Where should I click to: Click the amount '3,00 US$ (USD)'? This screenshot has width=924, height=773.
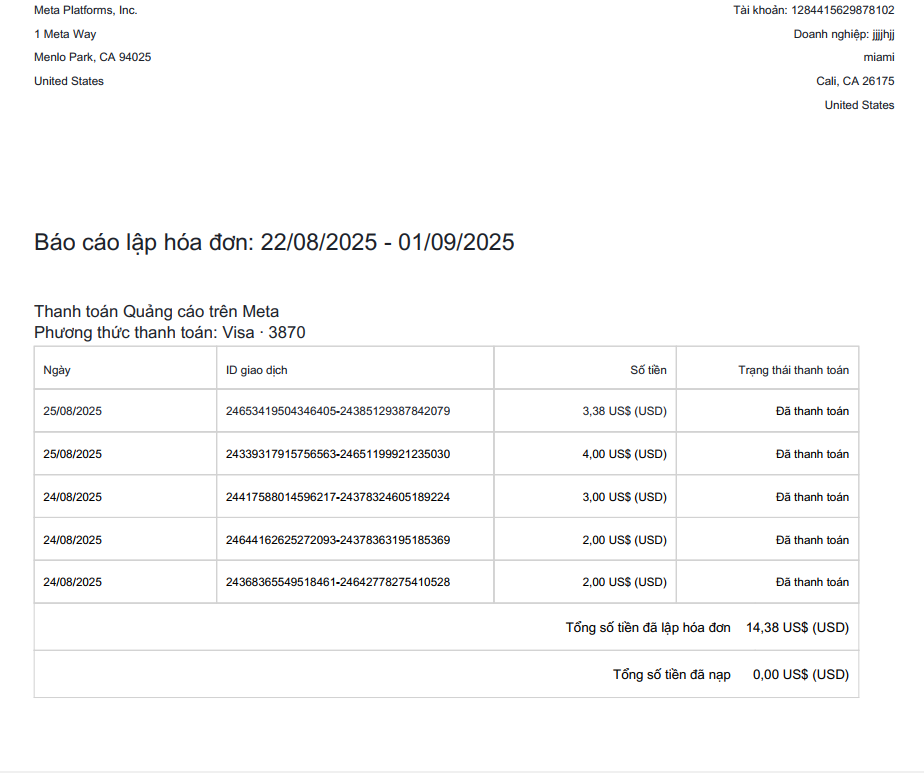[625, 497]
